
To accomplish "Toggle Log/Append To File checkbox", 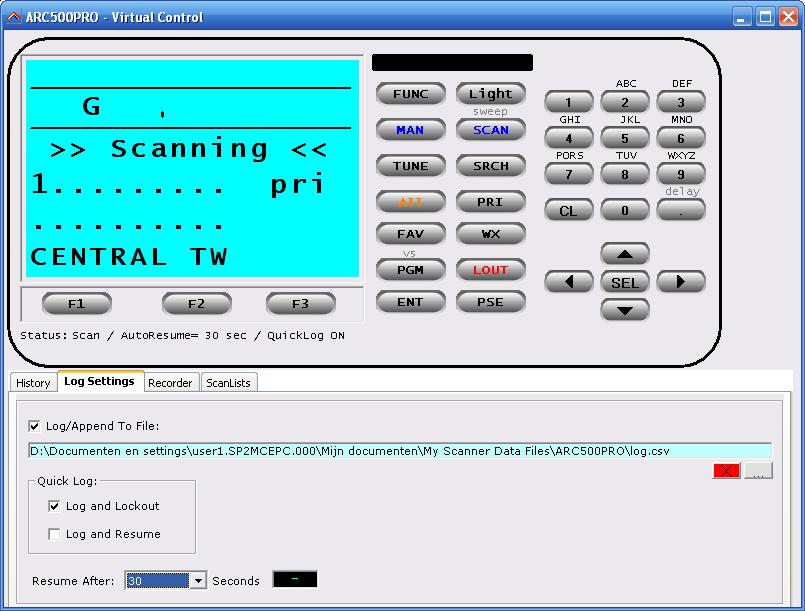I will (x=34, y=426).
